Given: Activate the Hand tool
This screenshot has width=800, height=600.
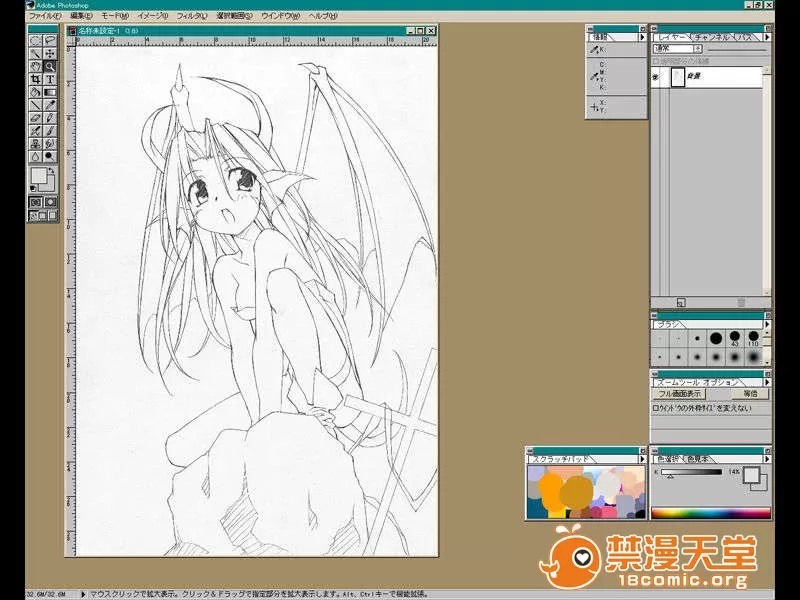Looking at the screenshot, I should [x=35, y=66].
